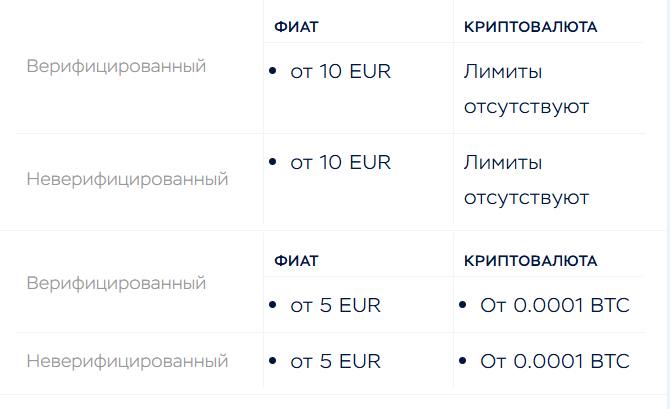Click КРИПТОВАЛЮТА header above Лимиты отсутствуют

point(530,27)
